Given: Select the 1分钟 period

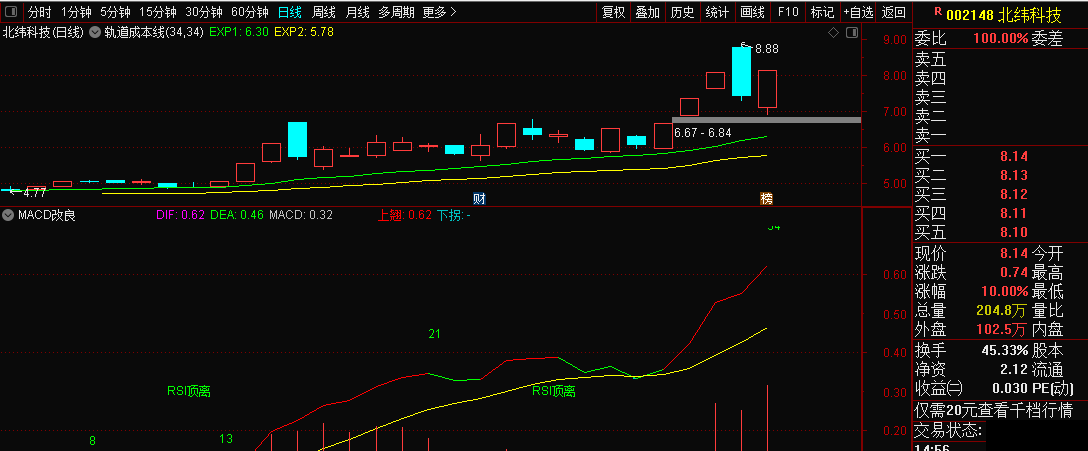Looking at the screenshot, I should click(76, 12).
